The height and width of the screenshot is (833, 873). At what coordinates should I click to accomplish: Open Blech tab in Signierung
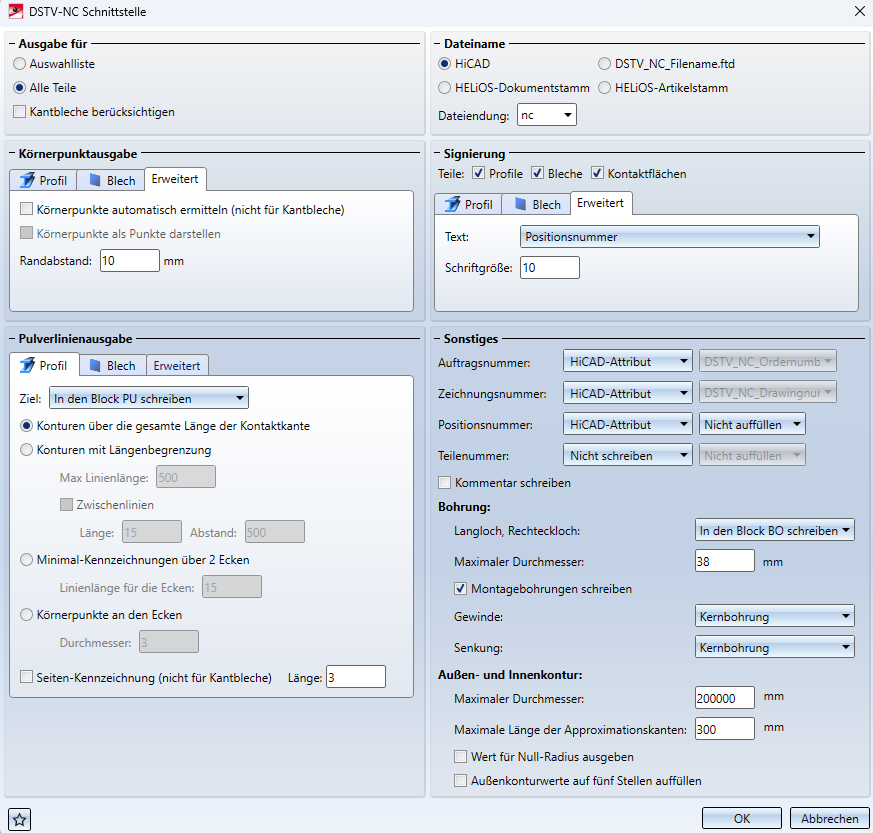536,204
